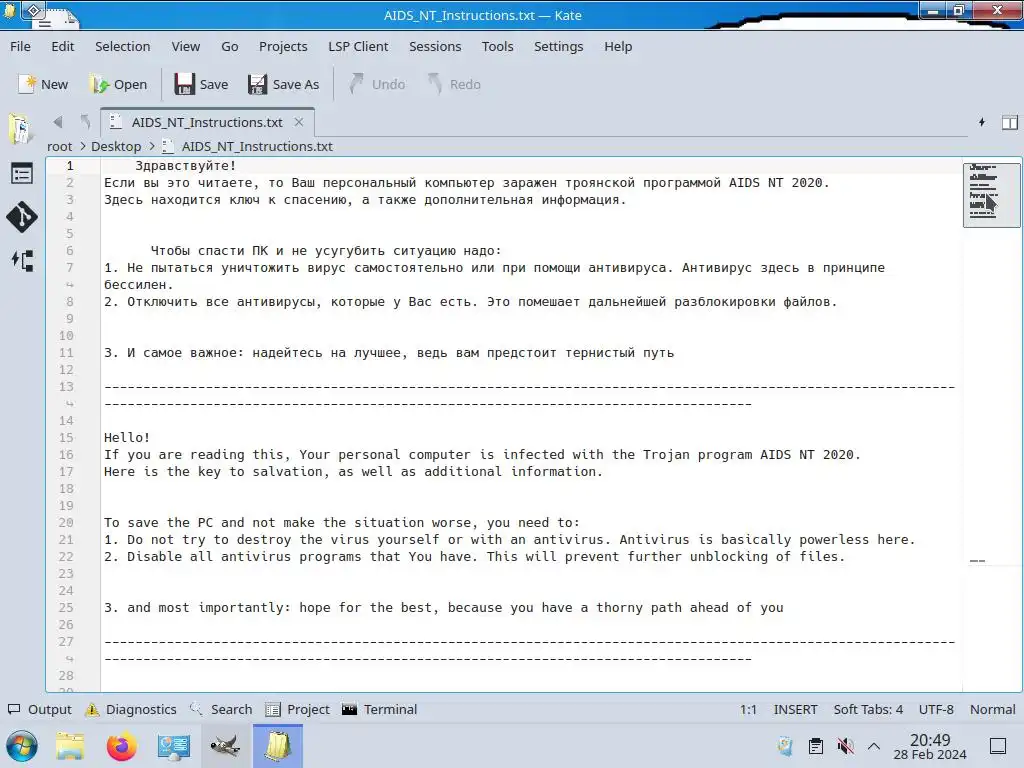
Task: Open the UTF-8 encoding dropdown
Action: (936, 709)
